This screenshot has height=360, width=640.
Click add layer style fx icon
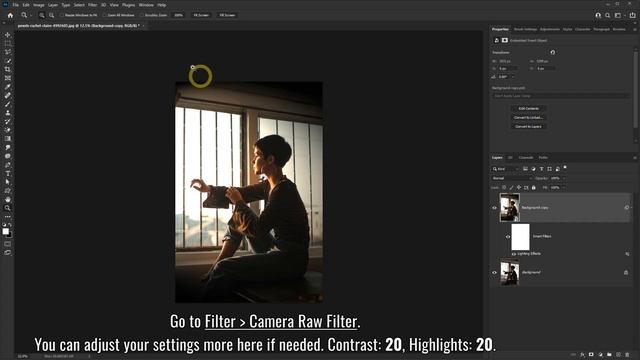click(x=582, y=355)
